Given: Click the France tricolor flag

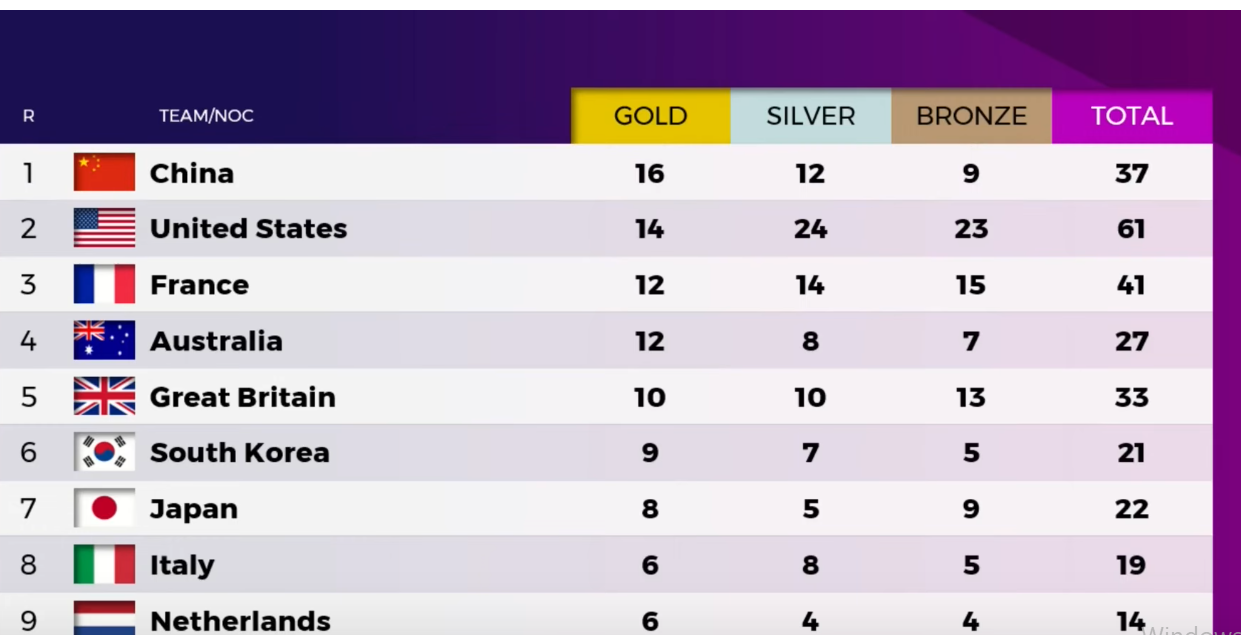Looking at the screenshot, I should (x=104, y=284).
